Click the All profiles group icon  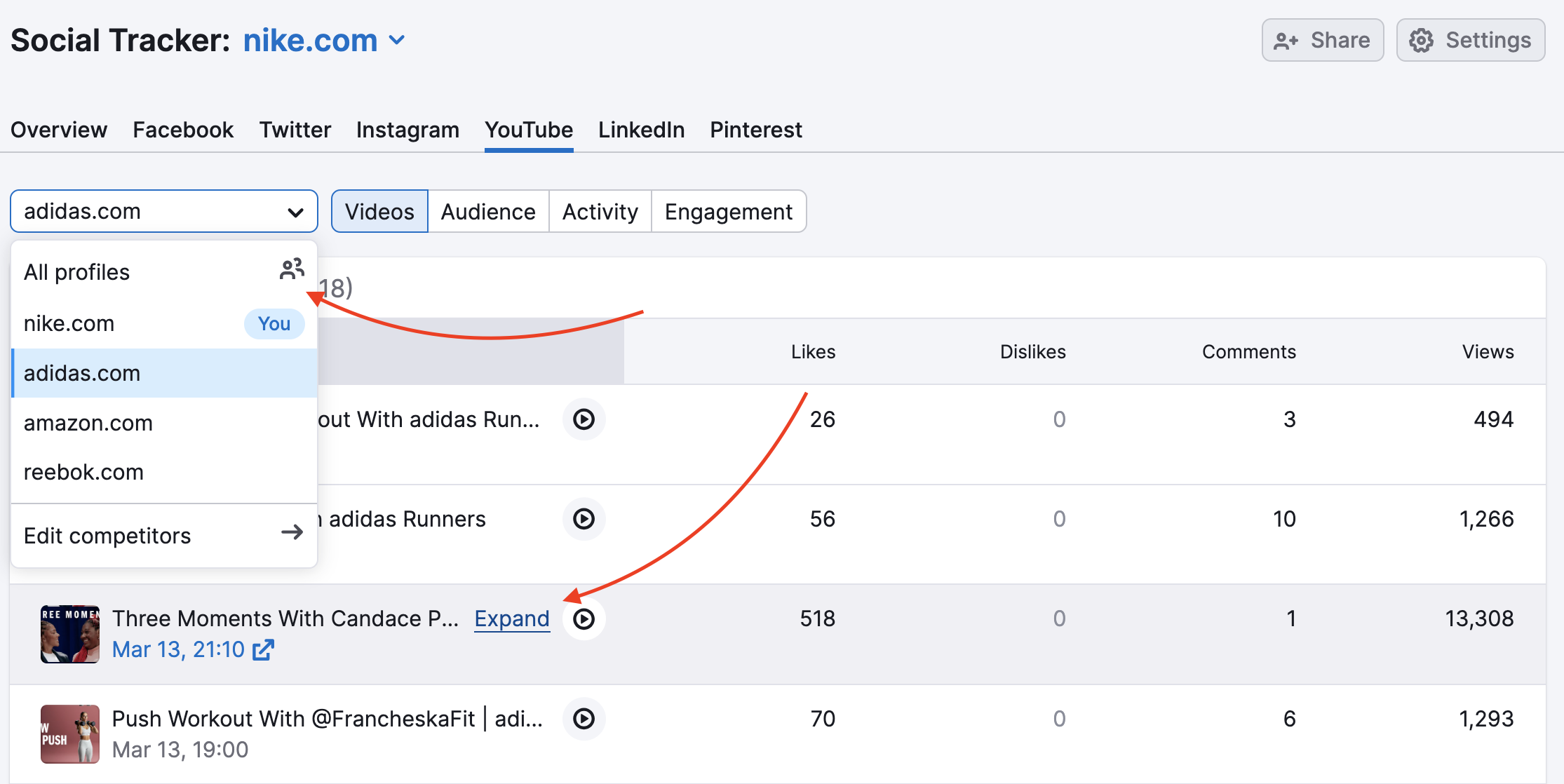292,270
